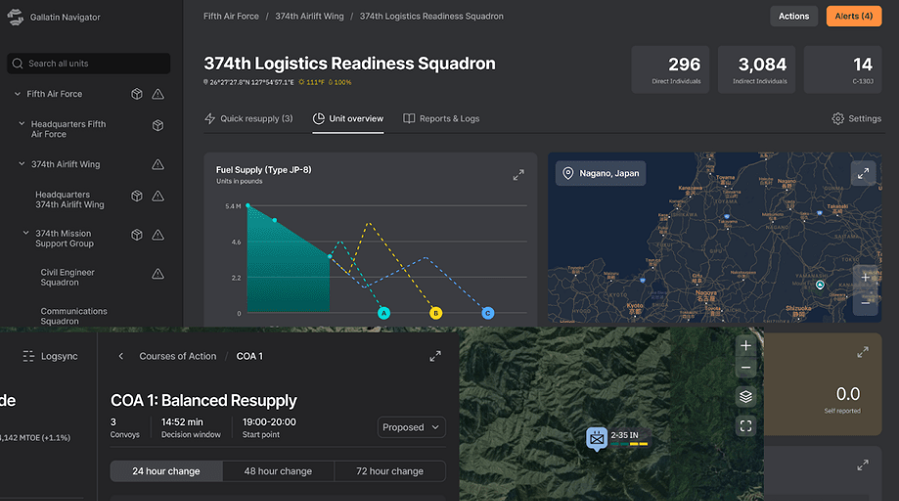Go back with the Courses of Action arrow
Image resolution: width=899 pixels, height=501 pixels.
[121, 356]
